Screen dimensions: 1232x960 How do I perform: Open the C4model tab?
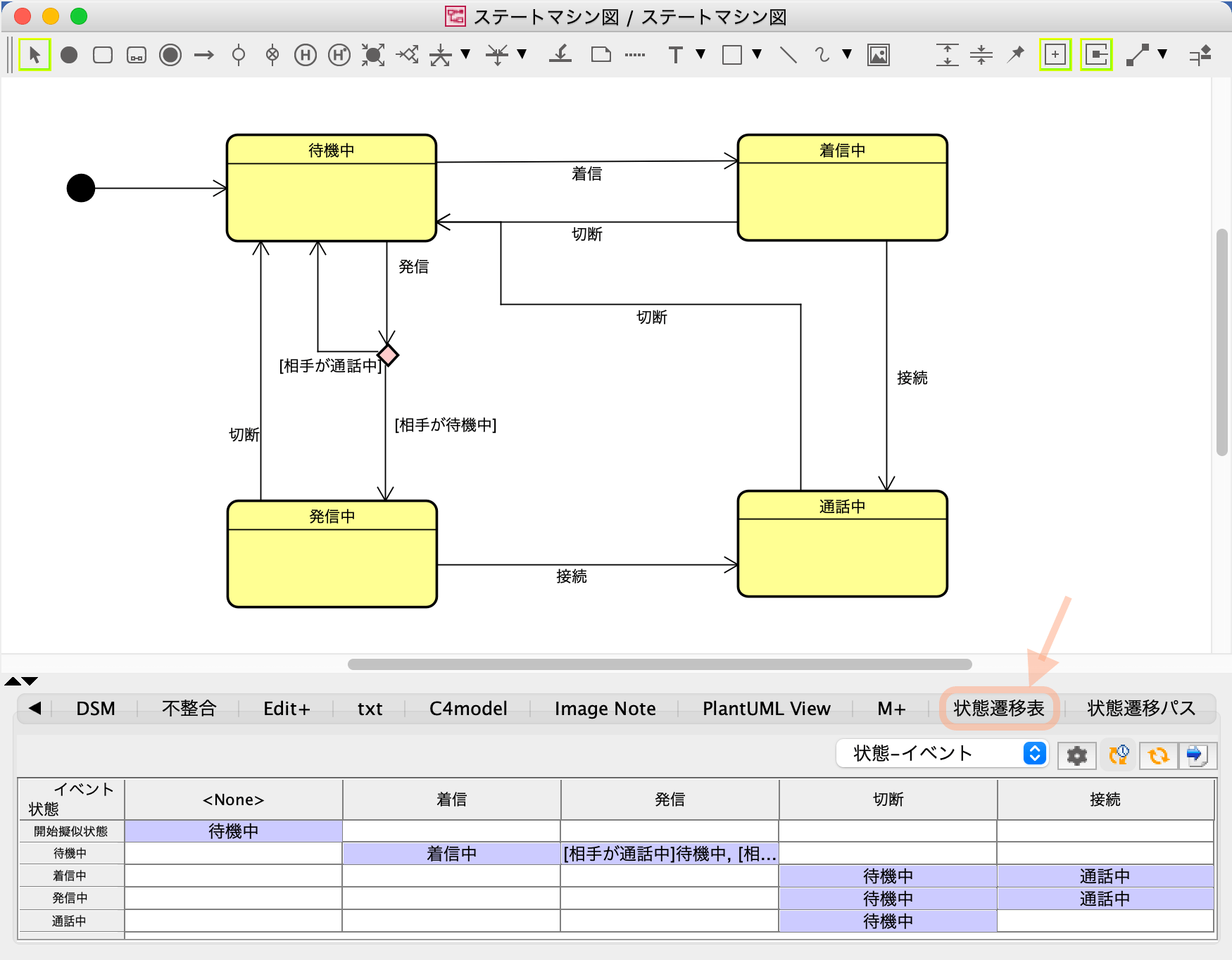(468, 708)
